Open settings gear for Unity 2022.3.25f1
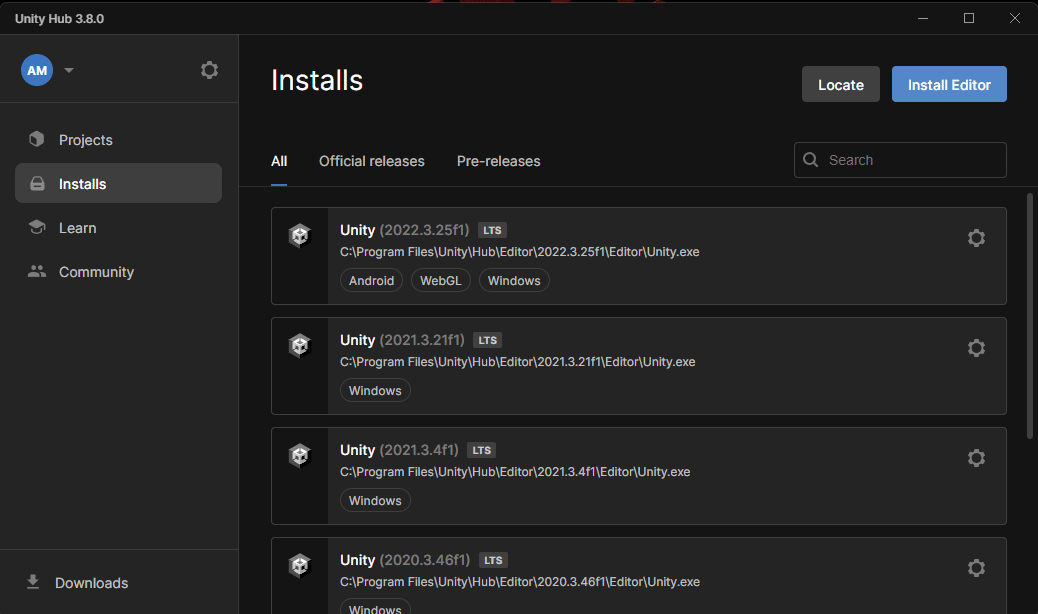This screenshot has width=1038, height=614. [x=976, y=238]
